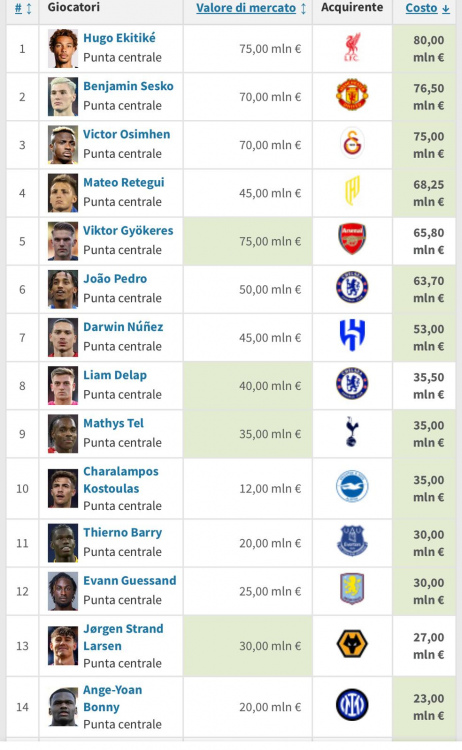462x750 pixels.
Task: Open Al-Hilal logo in Darwin Núñez row
Action: coord(352,335)
